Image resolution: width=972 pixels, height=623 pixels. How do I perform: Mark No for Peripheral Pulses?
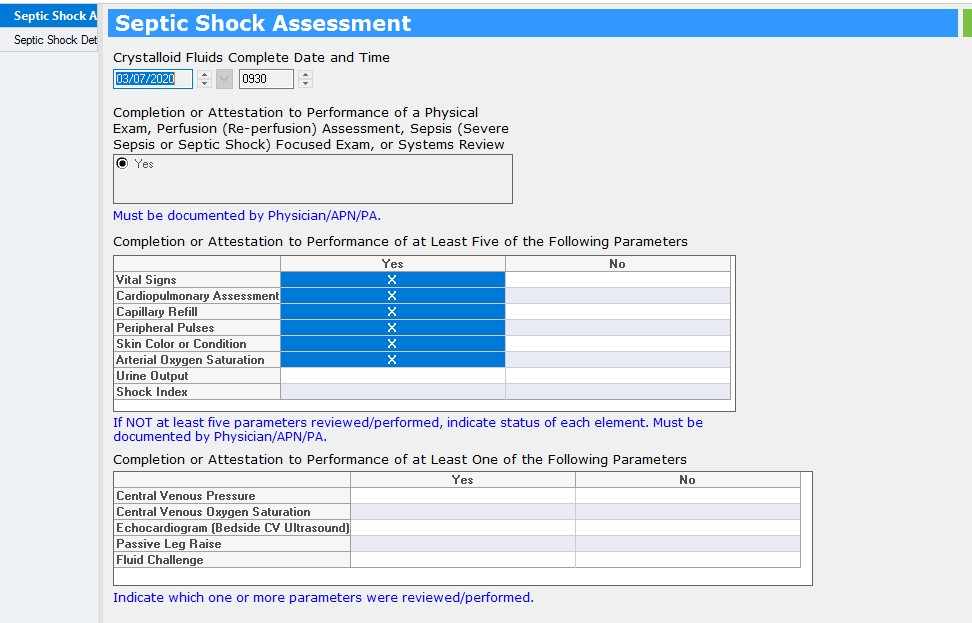click(618, 328)
